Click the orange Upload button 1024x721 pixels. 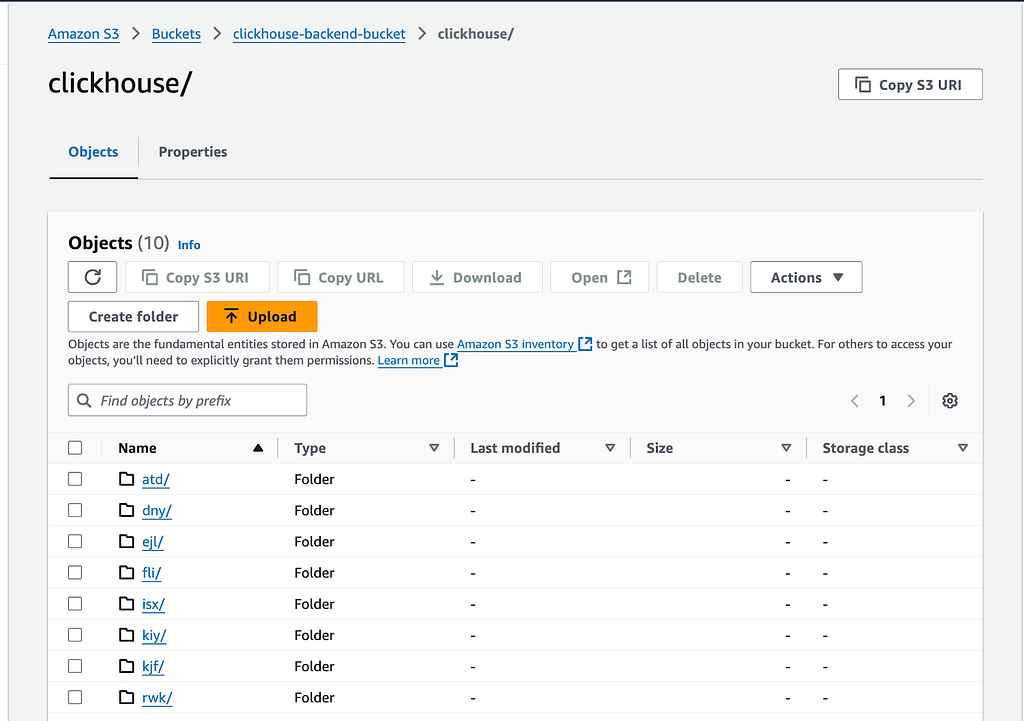pyautogui.click(x=262, y=316)
